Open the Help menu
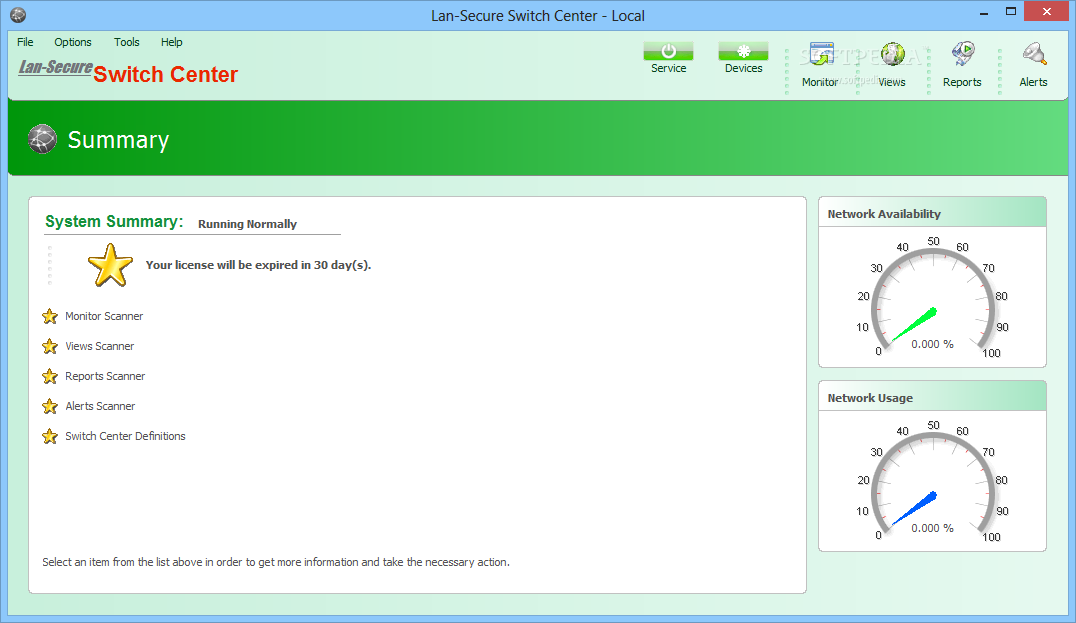Screen dimensions: 1076x623 (x=172, y=42)
